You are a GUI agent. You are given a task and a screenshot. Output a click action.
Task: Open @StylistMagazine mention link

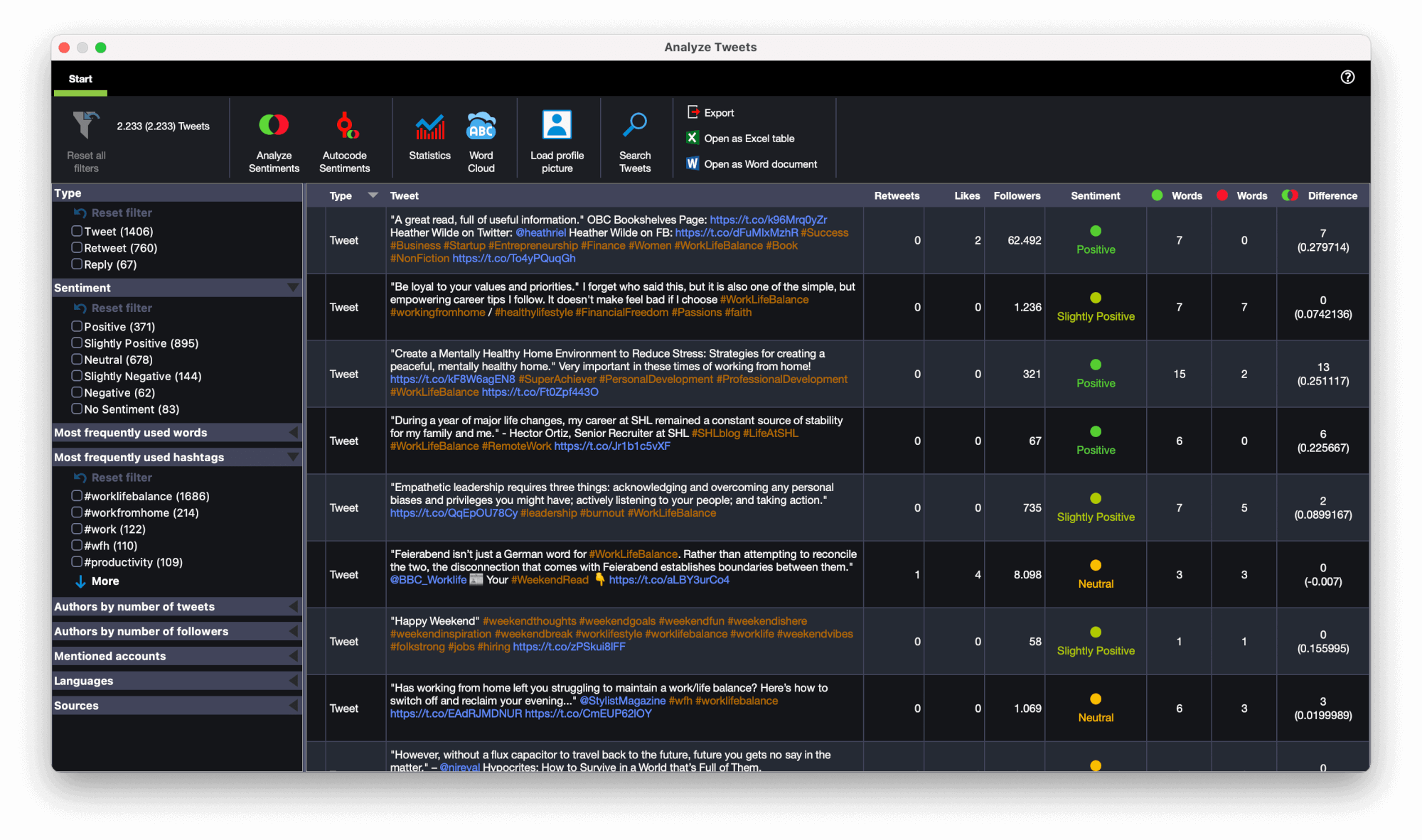click(622, 701)
